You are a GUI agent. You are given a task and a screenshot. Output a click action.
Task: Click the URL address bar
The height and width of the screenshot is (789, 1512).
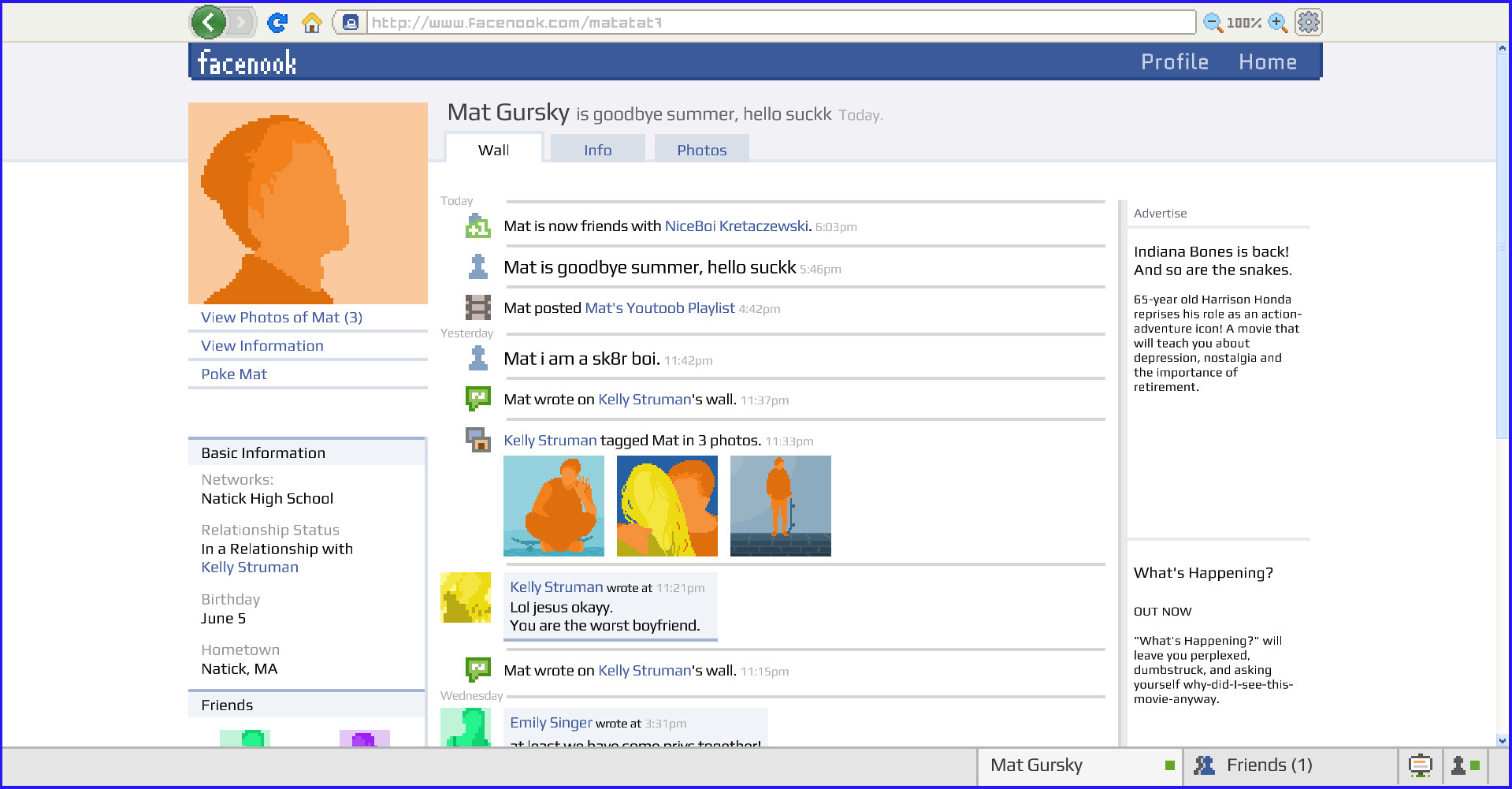tap(780, 23)
